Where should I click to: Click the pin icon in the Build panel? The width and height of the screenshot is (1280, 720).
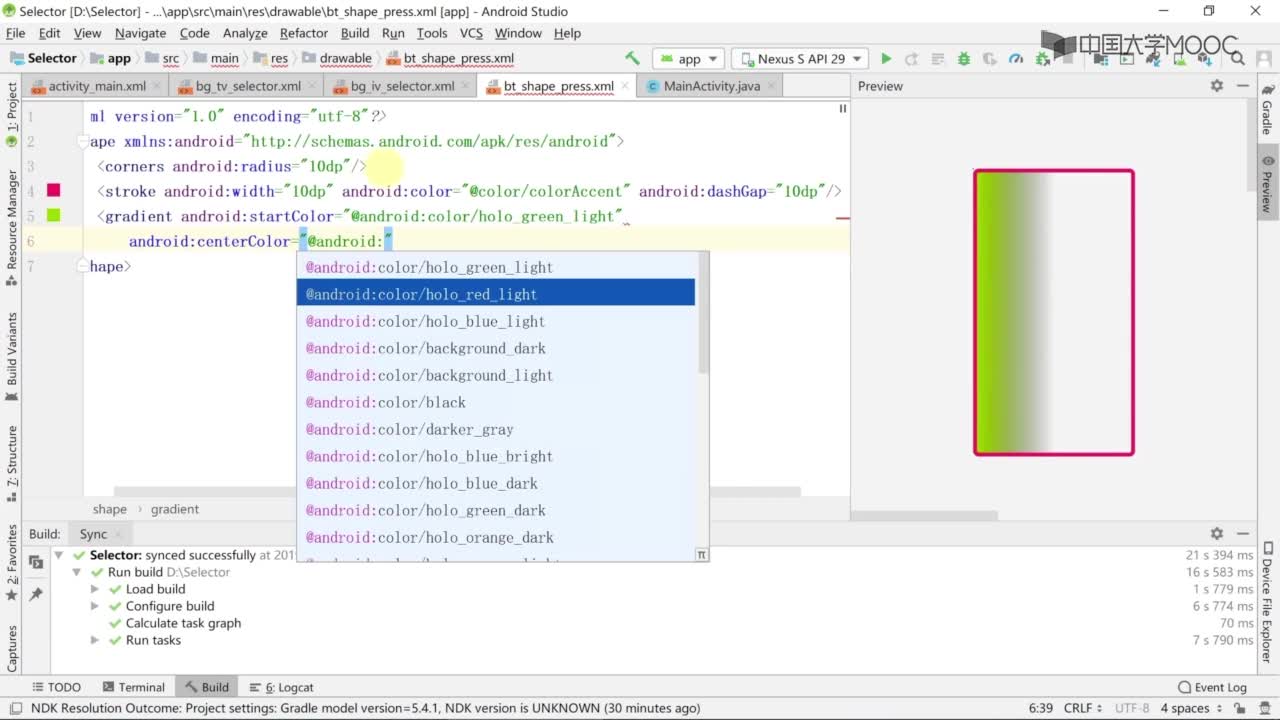tap(36, 594)
